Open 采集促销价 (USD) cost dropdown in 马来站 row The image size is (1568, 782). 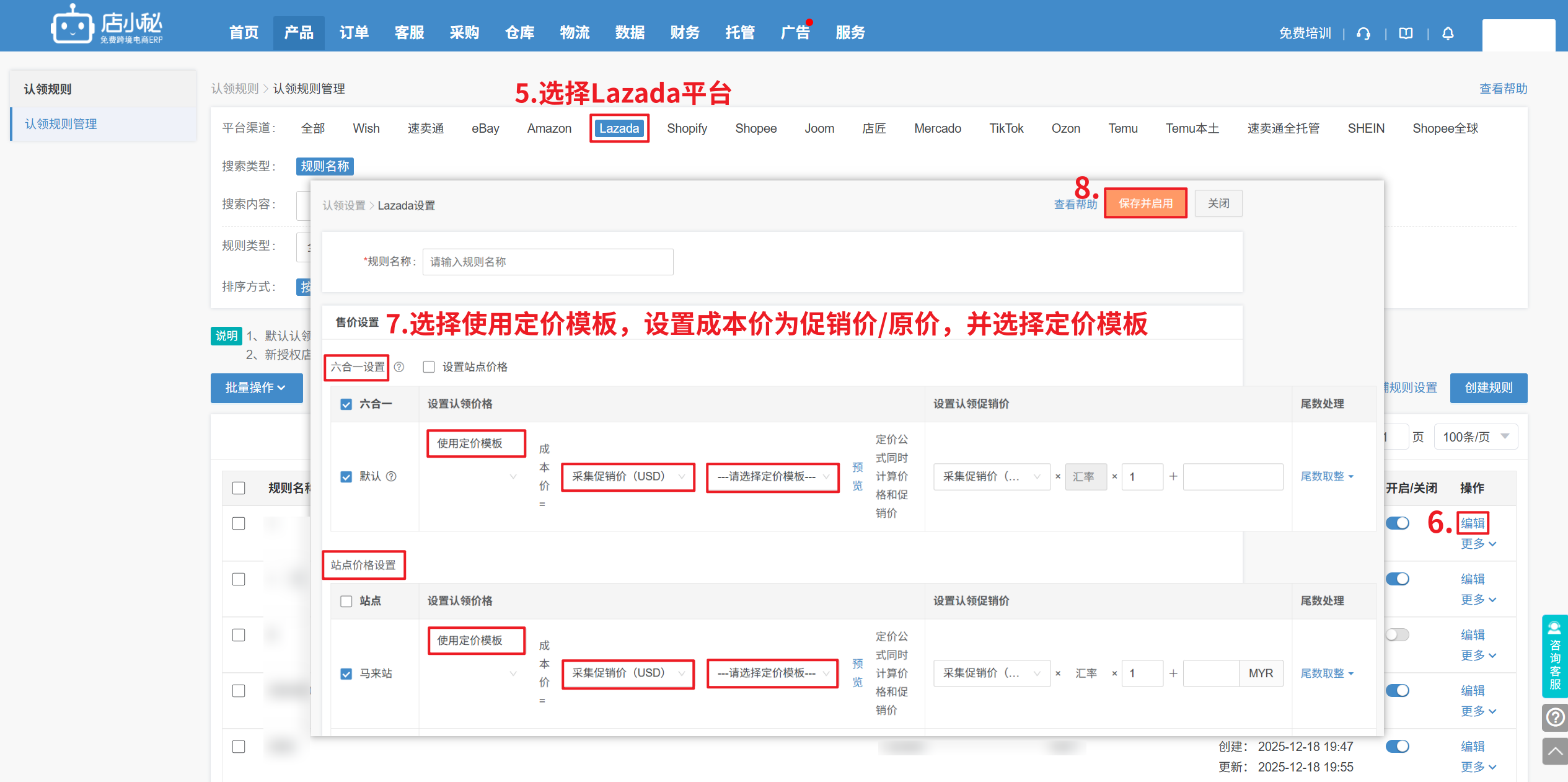pyautogui.click(x=628, y=673)
